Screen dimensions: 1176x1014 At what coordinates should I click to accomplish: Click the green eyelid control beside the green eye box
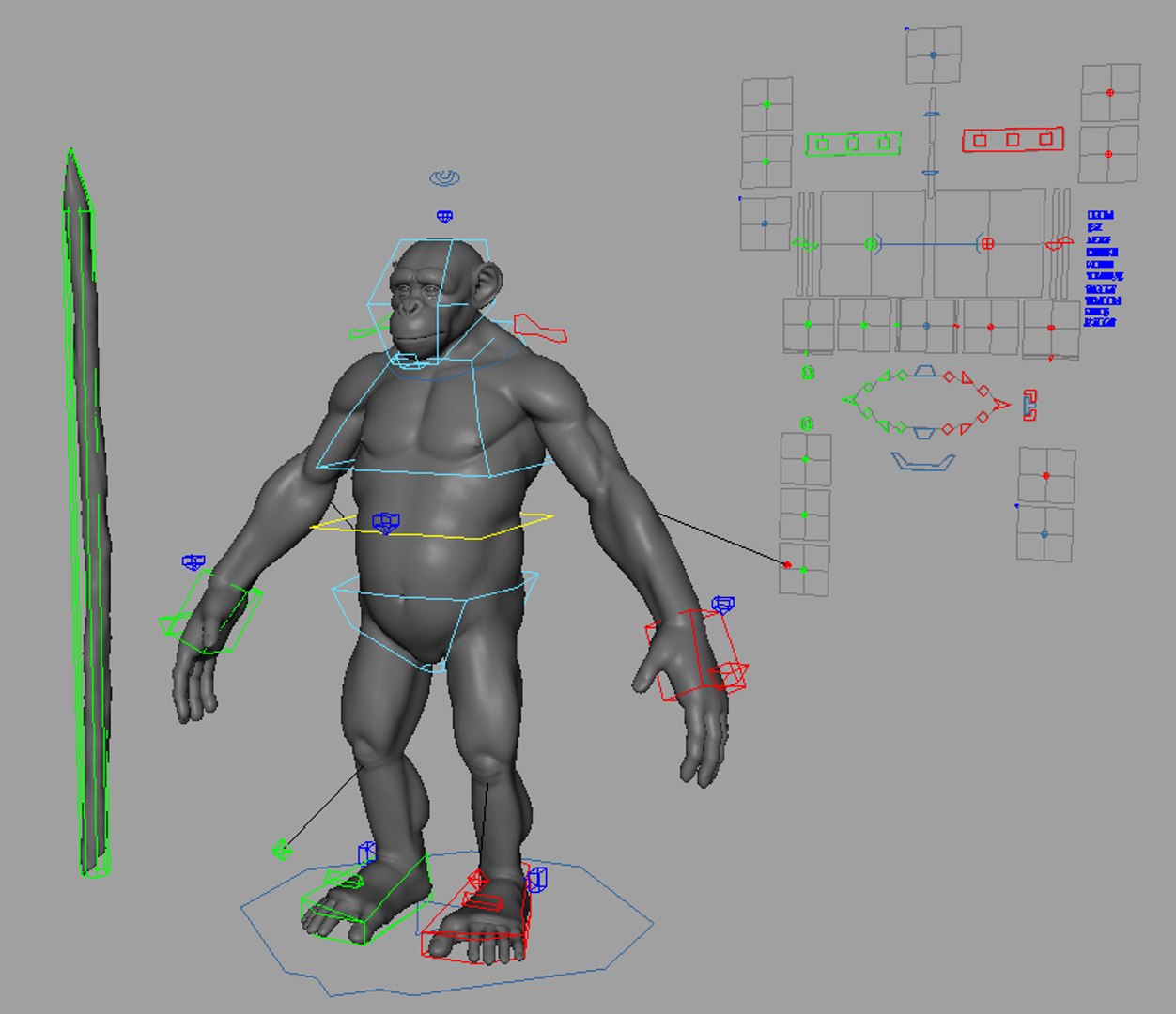coord(805,245)
